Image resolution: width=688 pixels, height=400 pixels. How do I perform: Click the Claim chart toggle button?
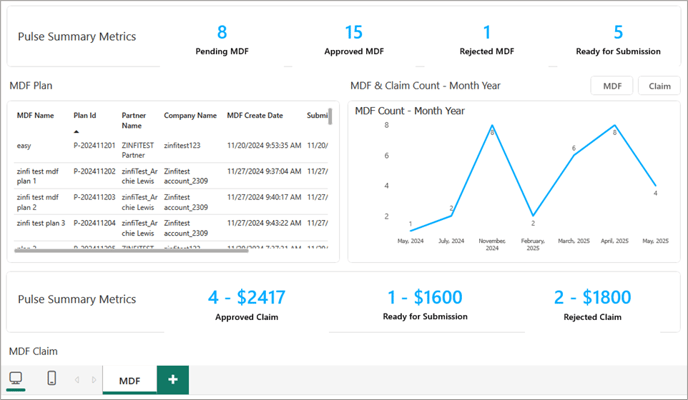[659, 86]
